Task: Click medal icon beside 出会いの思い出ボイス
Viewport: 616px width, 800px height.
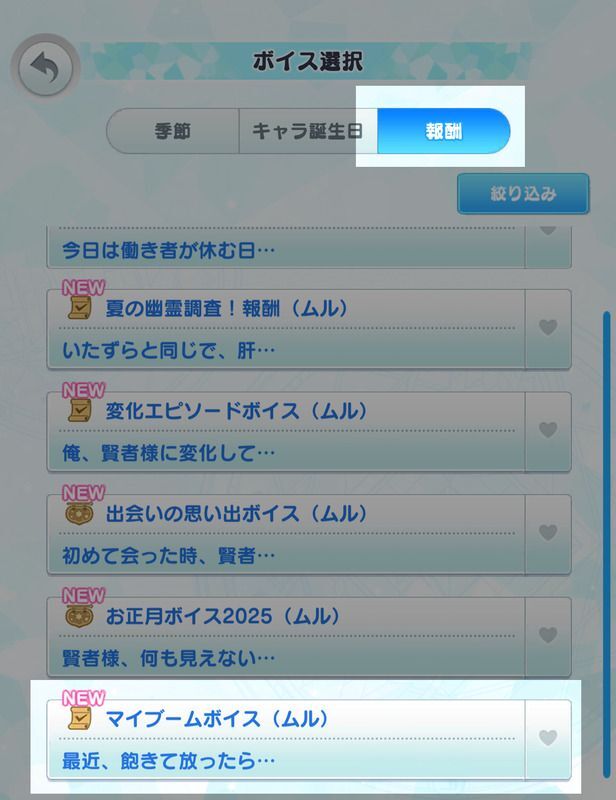Action: click(x=80, y=513)
